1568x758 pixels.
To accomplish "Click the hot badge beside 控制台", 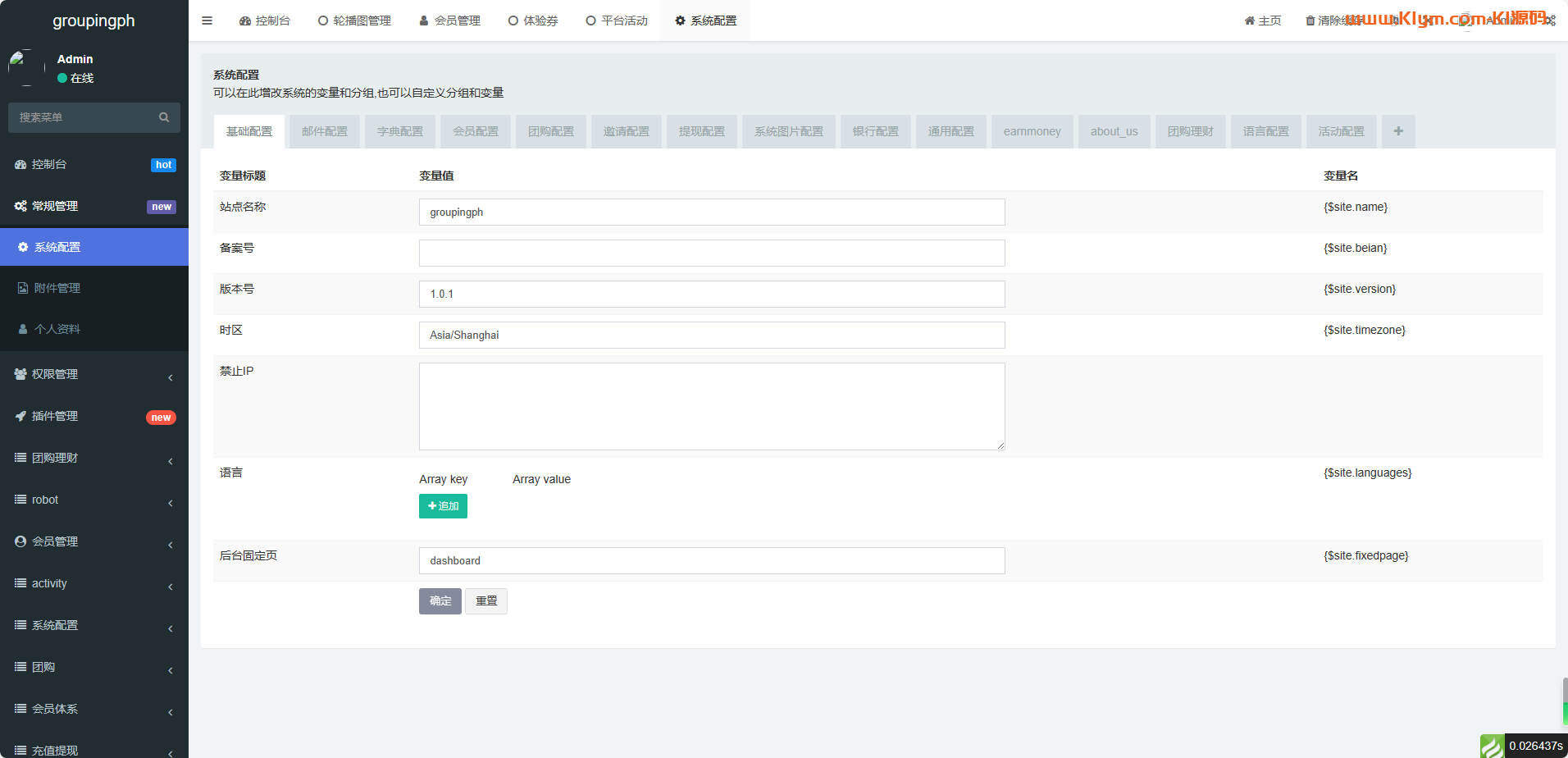I will 164,165.
